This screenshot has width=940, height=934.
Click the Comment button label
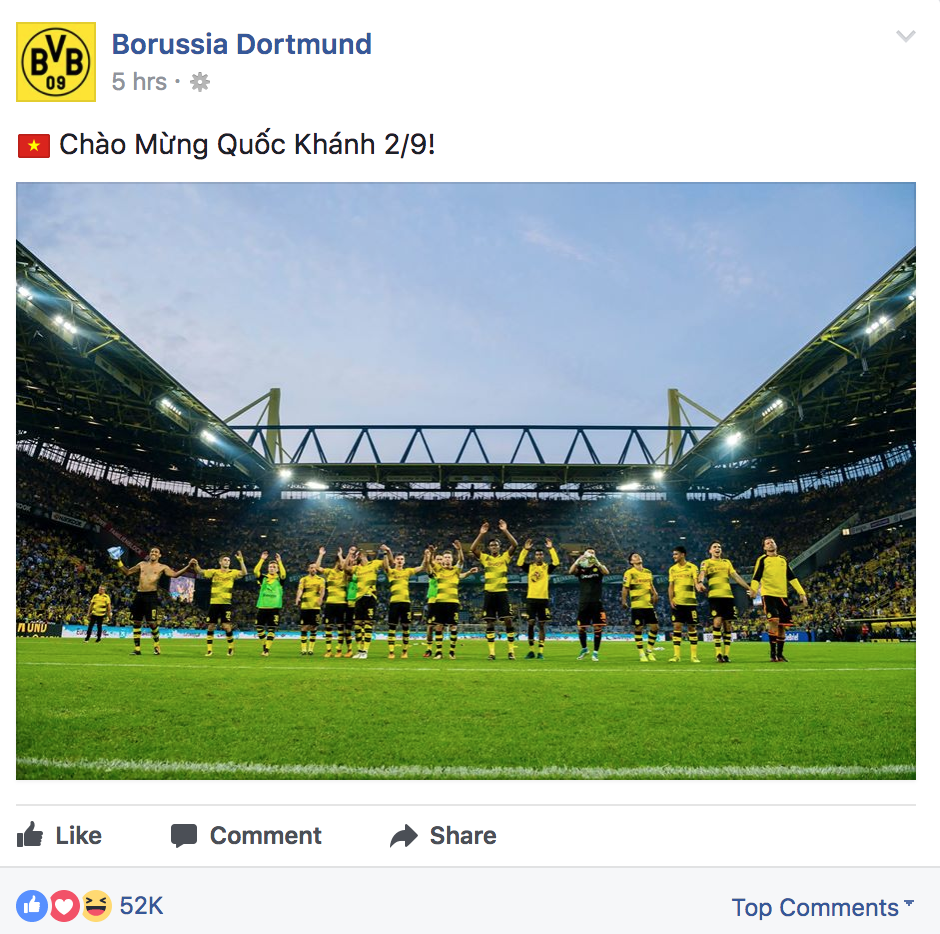click(x=266, y=835)
